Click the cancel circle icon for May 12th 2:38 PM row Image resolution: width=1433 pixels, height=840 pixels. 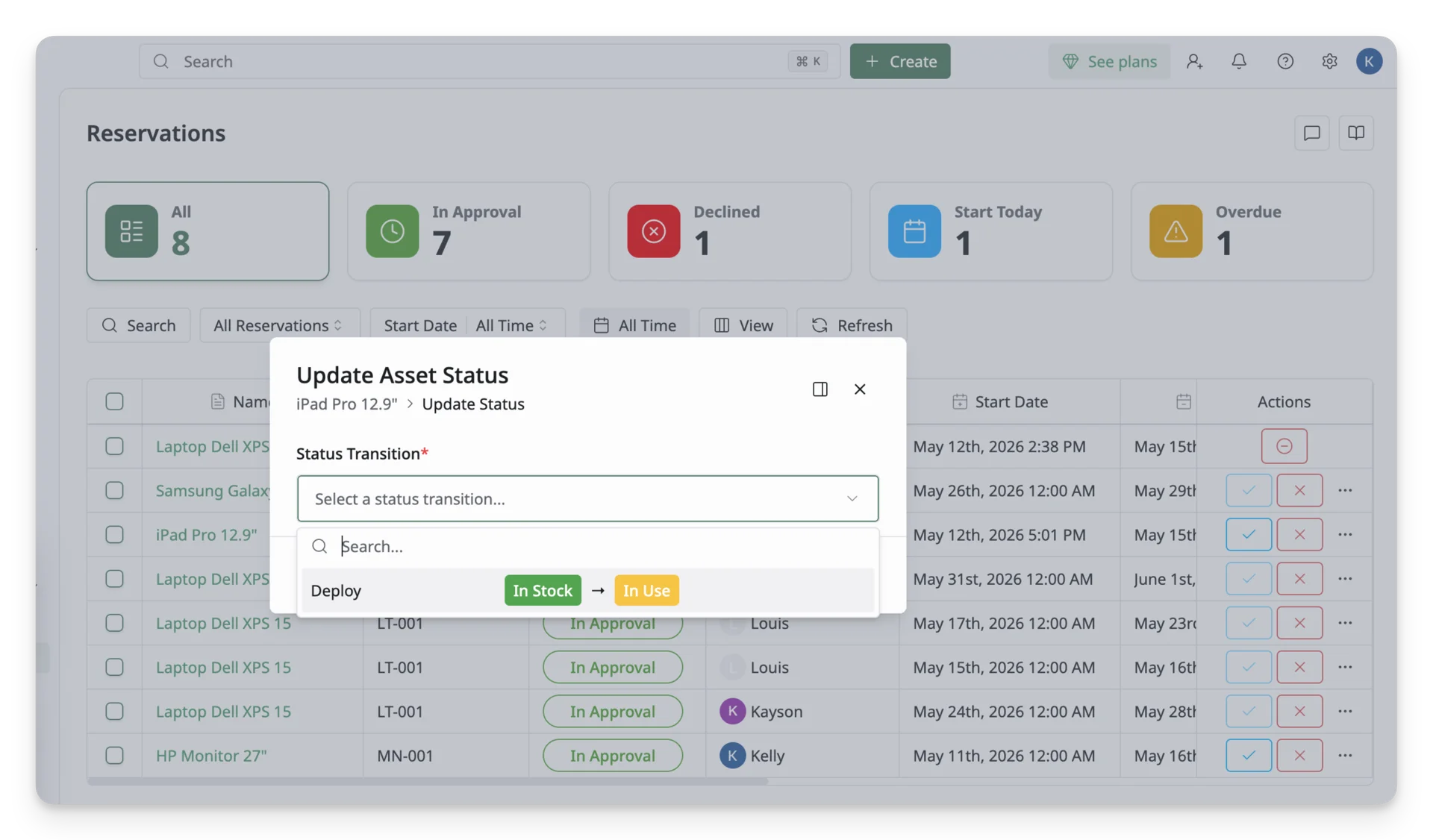(x=1284, y=446)
